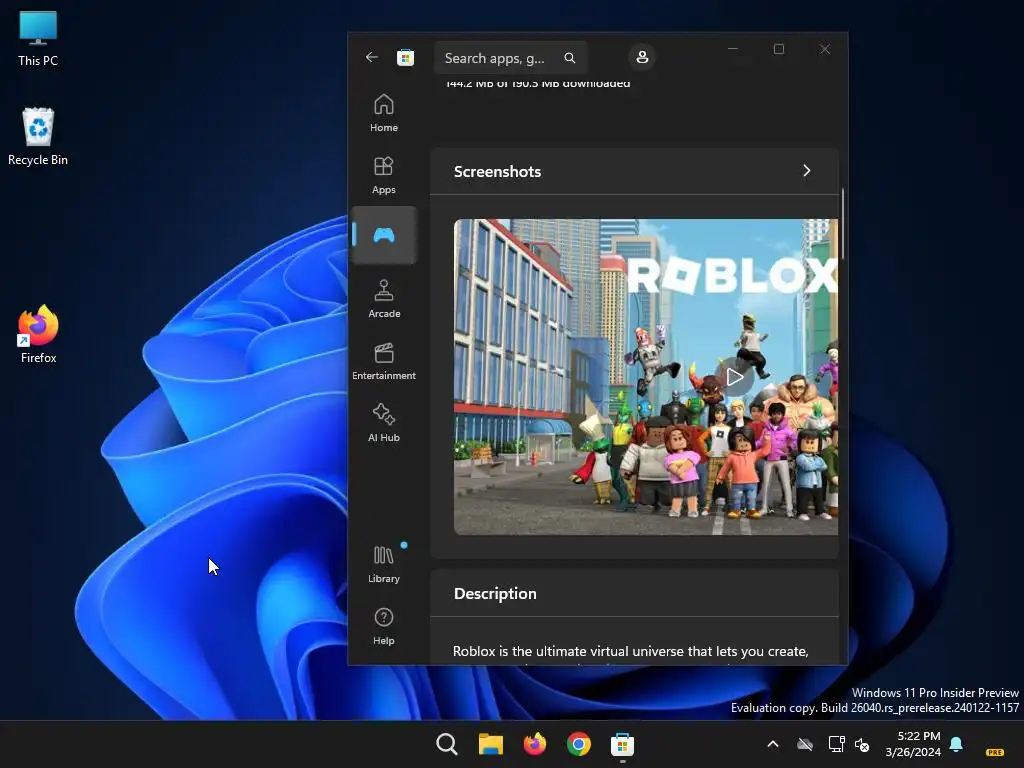The image size is (1024, 768).
Task: Click the muted volume tray icon
Action: [862, 744]
